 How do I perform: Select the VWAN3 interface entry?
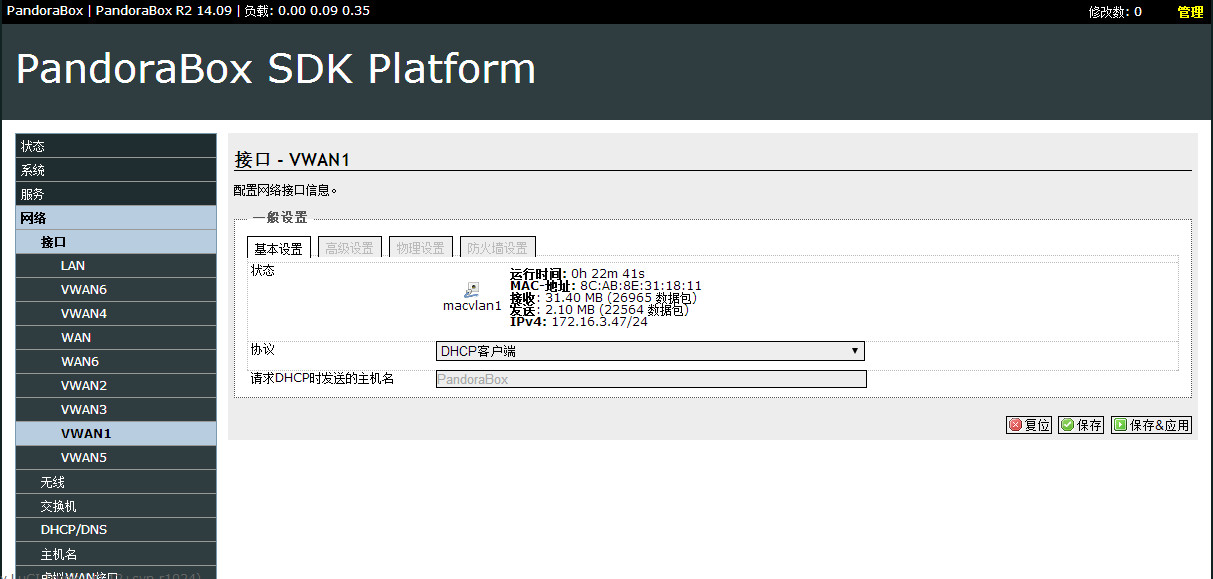[116, 410]
